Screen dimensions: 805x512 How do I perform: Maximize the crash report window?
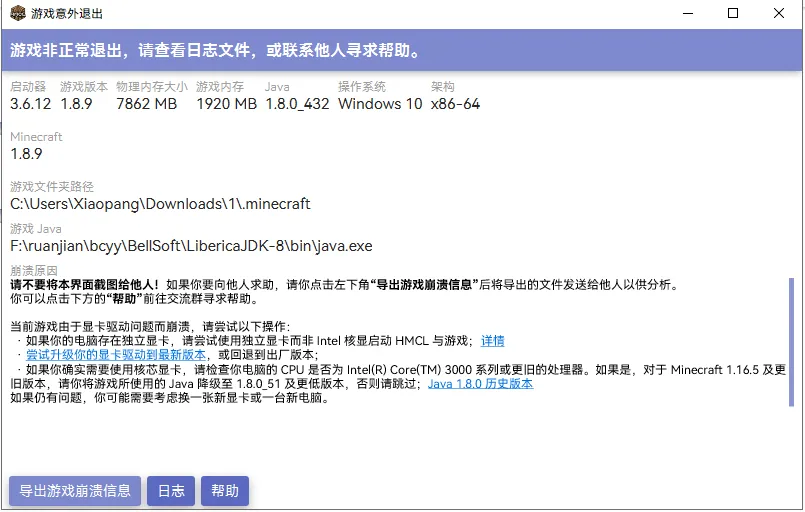point(733,14)
